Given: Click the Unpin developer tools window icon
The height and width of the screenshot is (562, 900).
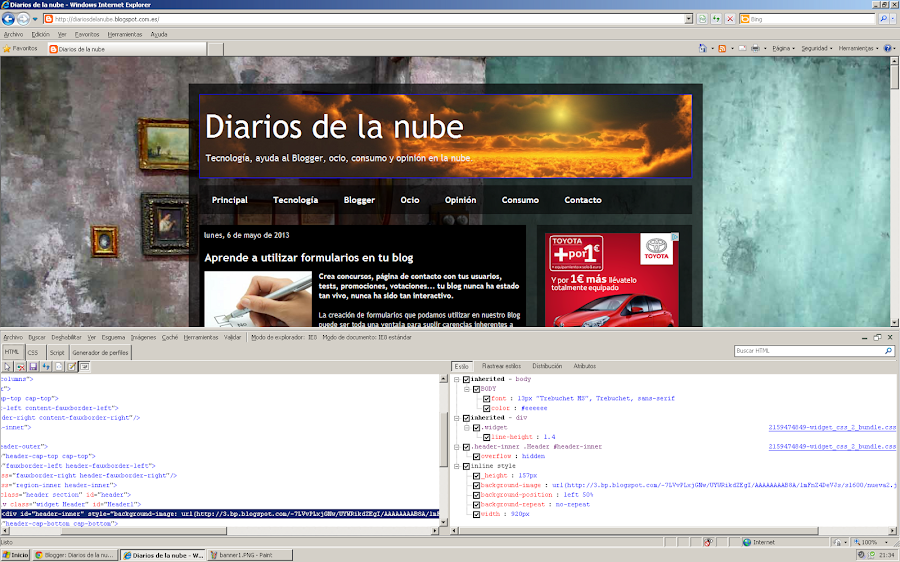Looking at the screenshot, I should coord(877,338).
